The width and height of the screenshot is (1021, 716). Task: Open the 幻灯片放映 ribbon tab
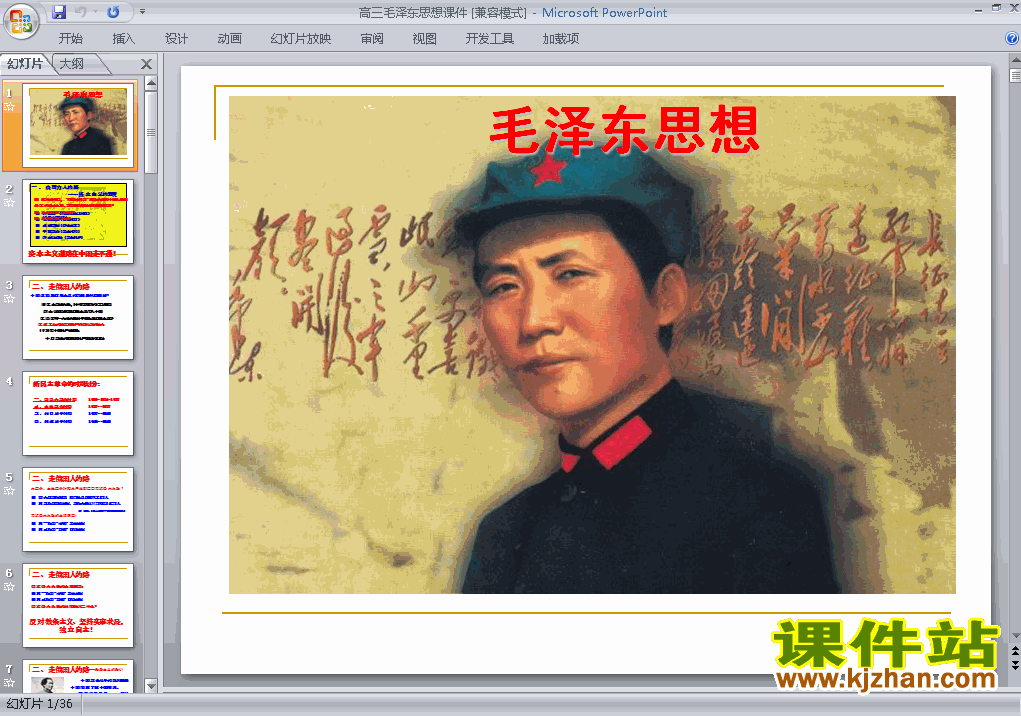tap(301, 38)
